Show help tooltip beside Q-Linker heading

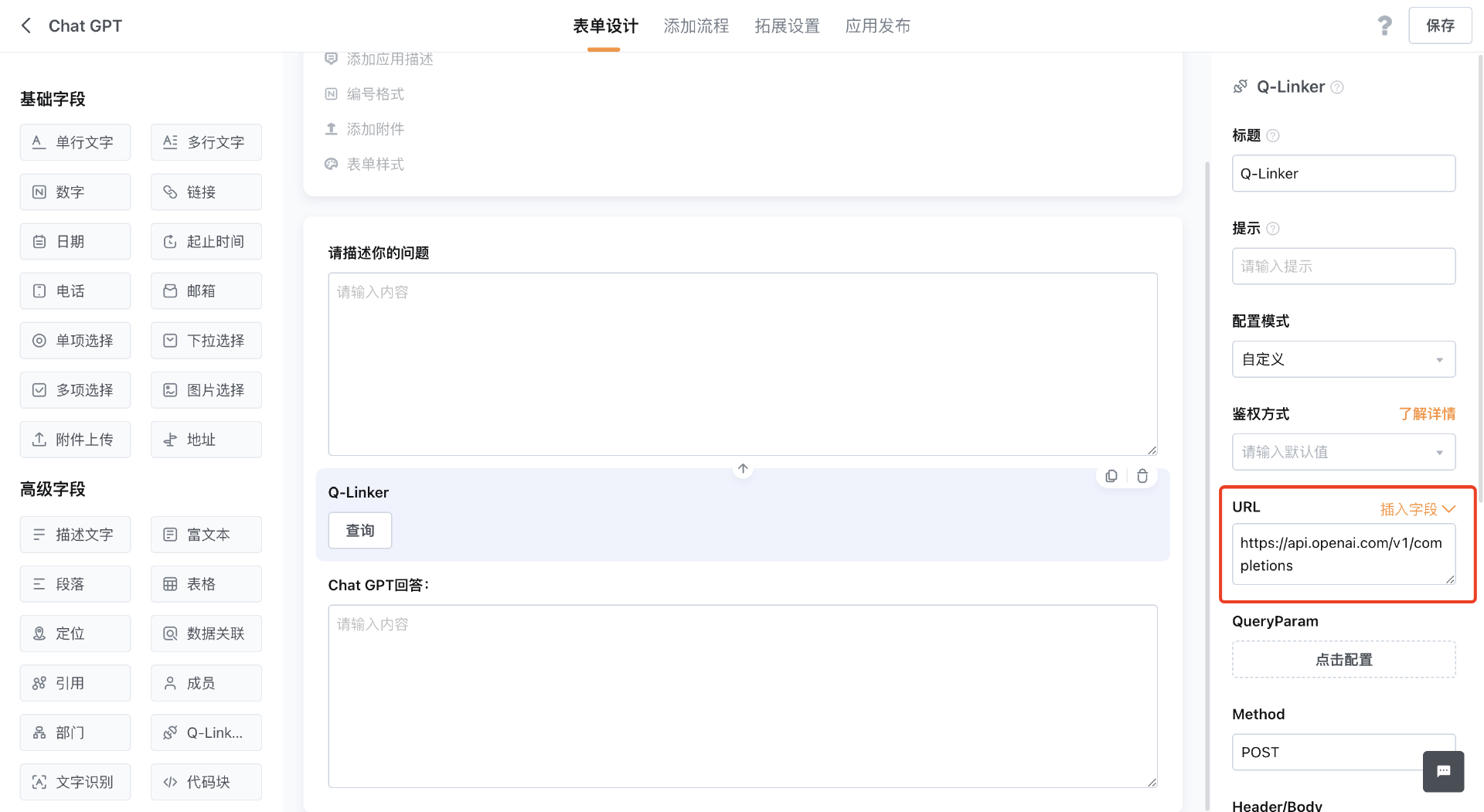pyautogui.click(x=1337, y=87)
